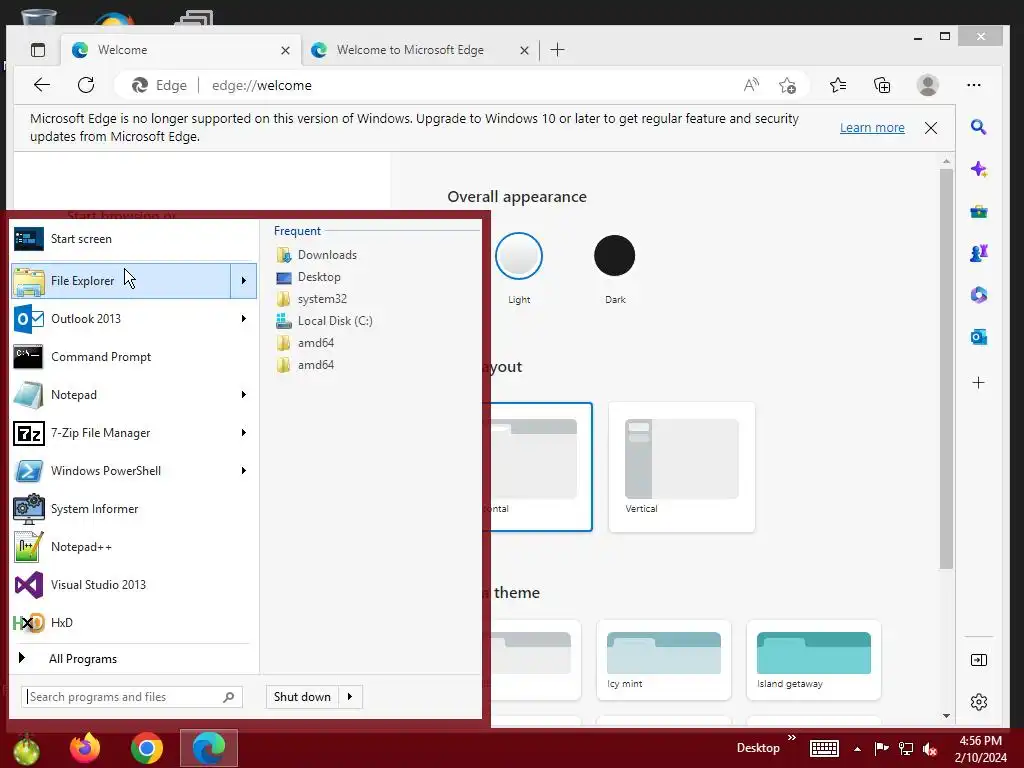Open Visual Studio 2013 from start menu

coord(134,584)
